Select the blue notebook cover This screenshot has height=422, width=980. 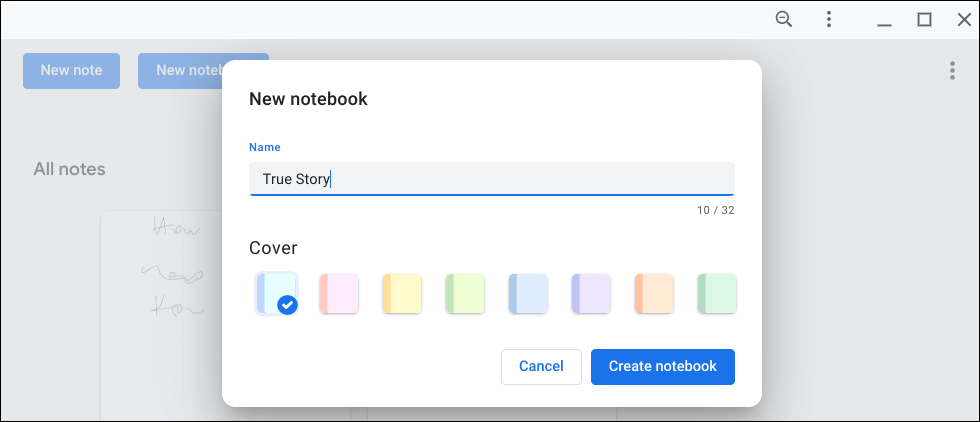pyautogui.click(x=528, y=293)
